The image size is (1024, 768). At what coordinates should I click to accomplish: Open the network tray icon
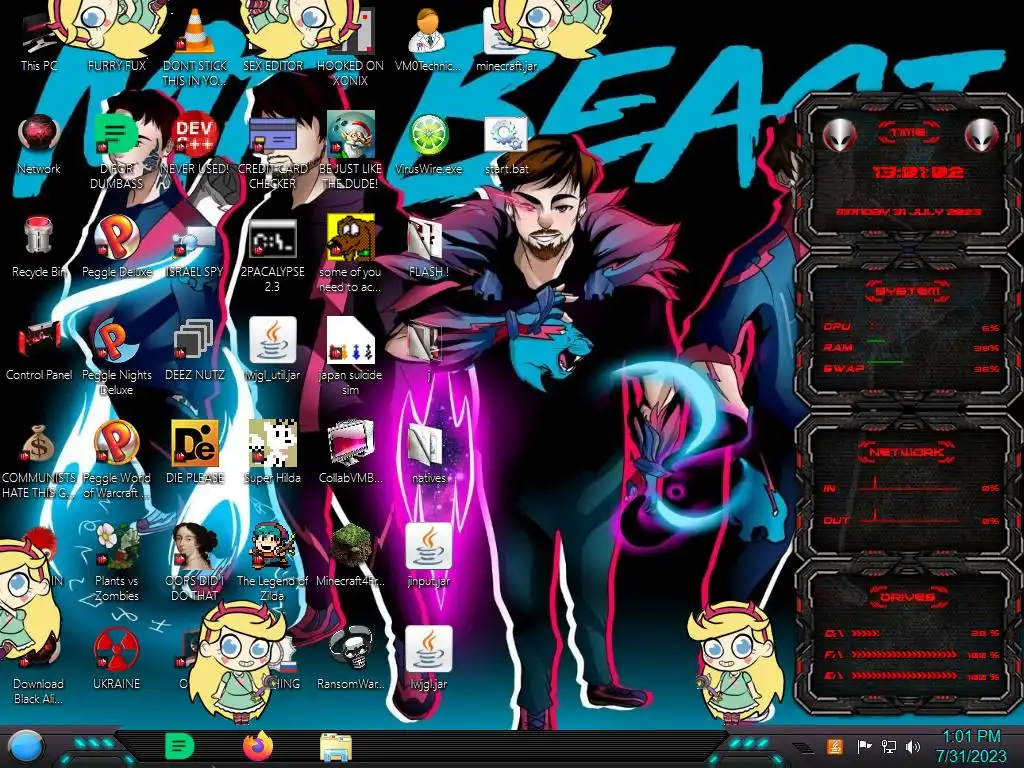[x=889, y=746]
